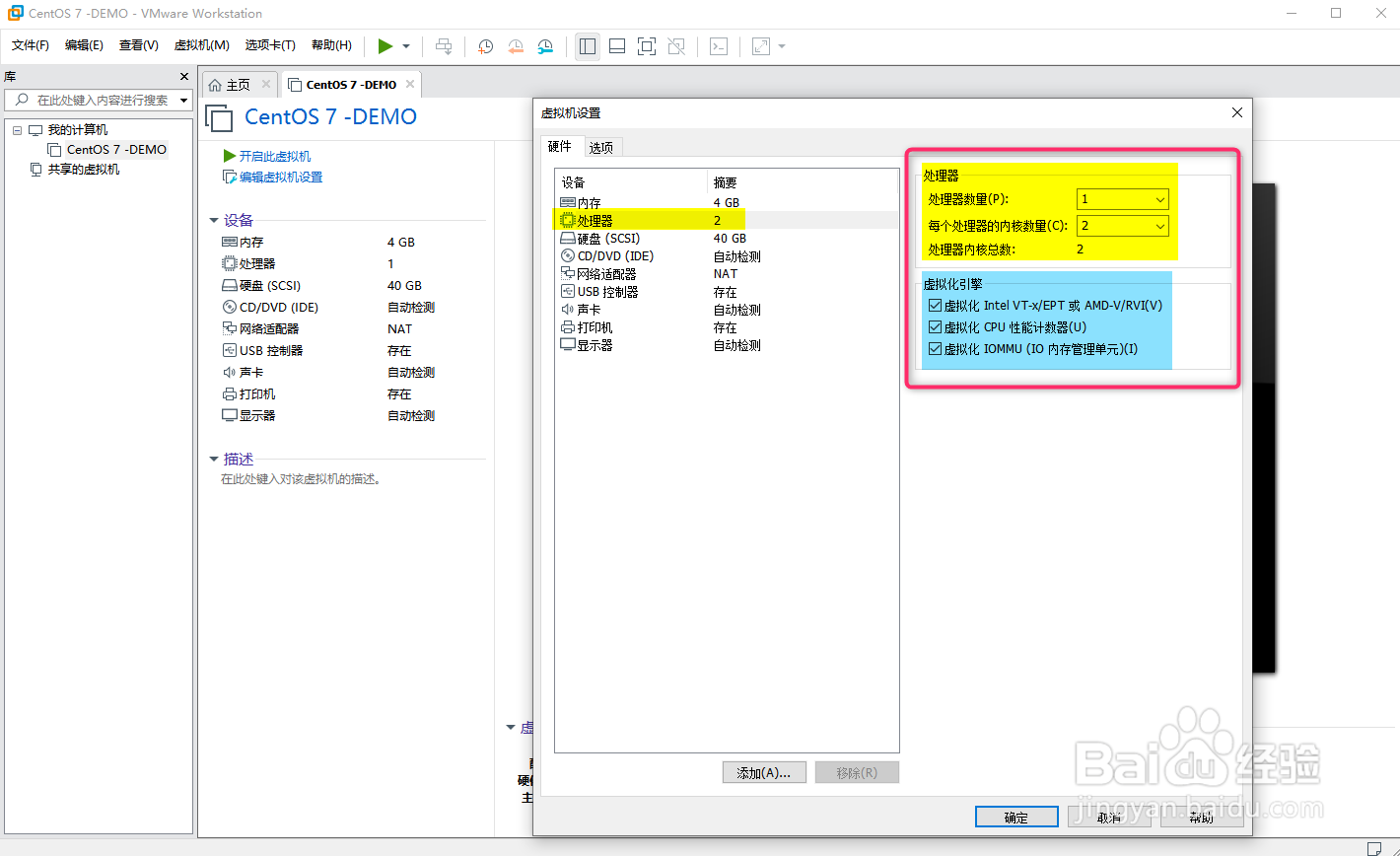Toggle 虚拟化 IOMMU checkbox
The width and height of the screenshot is (1400, 856).
[x=936, y=349]
